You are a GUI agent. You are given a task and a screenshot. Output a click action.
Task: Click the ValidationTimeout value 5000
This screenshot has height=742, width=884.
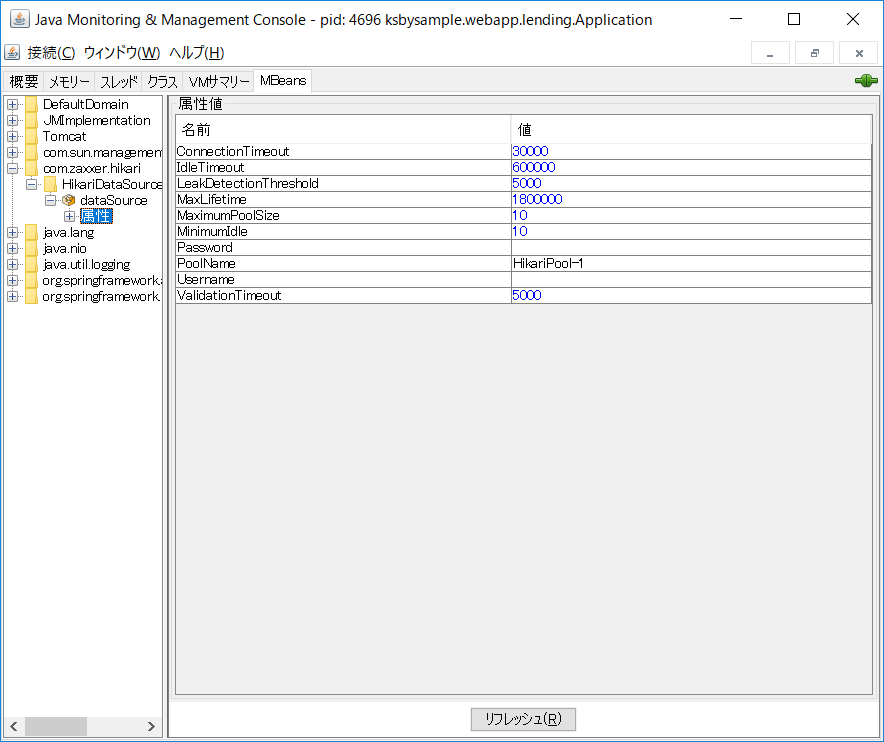(527, 295)
